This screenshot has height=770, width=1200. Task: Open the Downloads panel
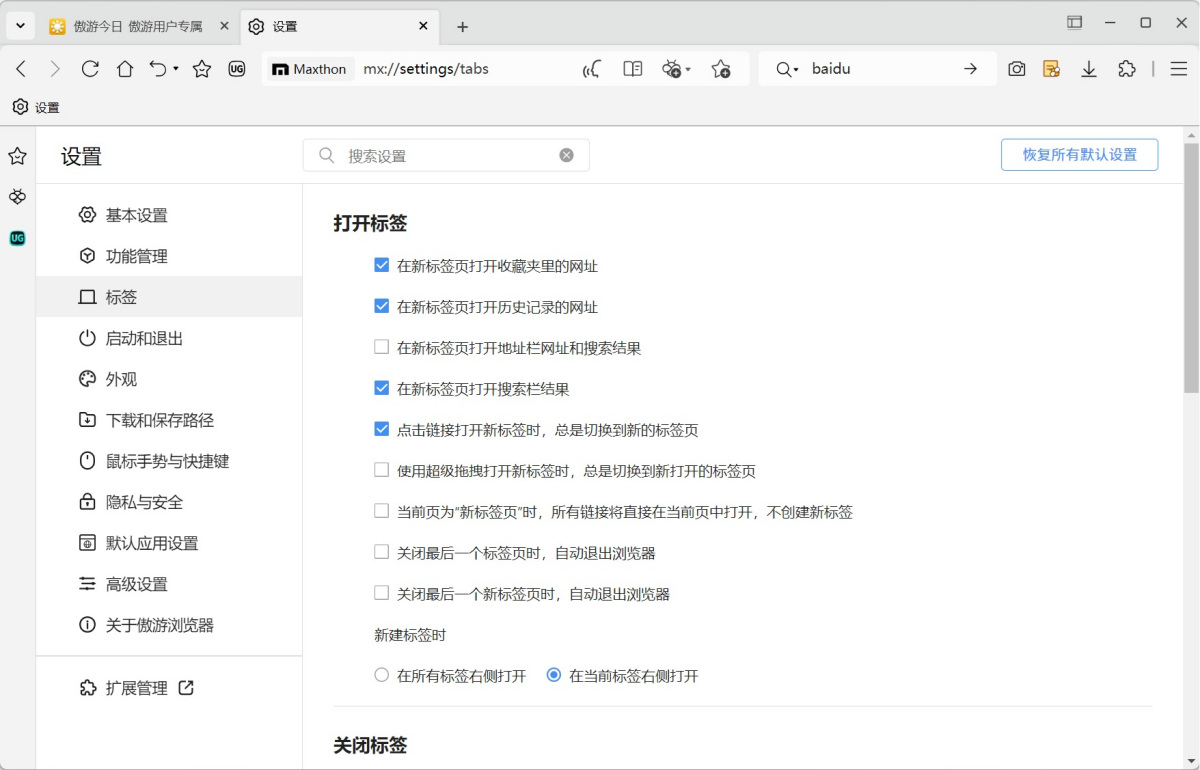click(1089, 68)
